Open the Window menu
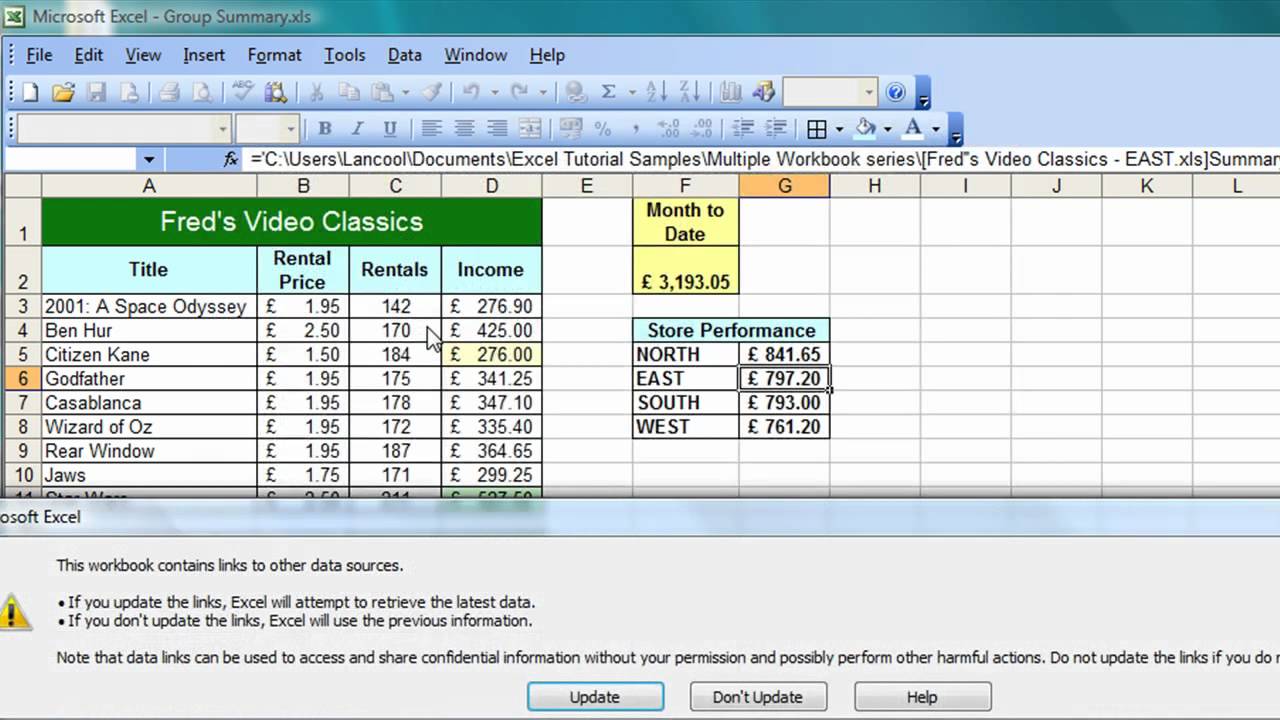This screenshot has height=720, width=1280. (x=476, y=55)
